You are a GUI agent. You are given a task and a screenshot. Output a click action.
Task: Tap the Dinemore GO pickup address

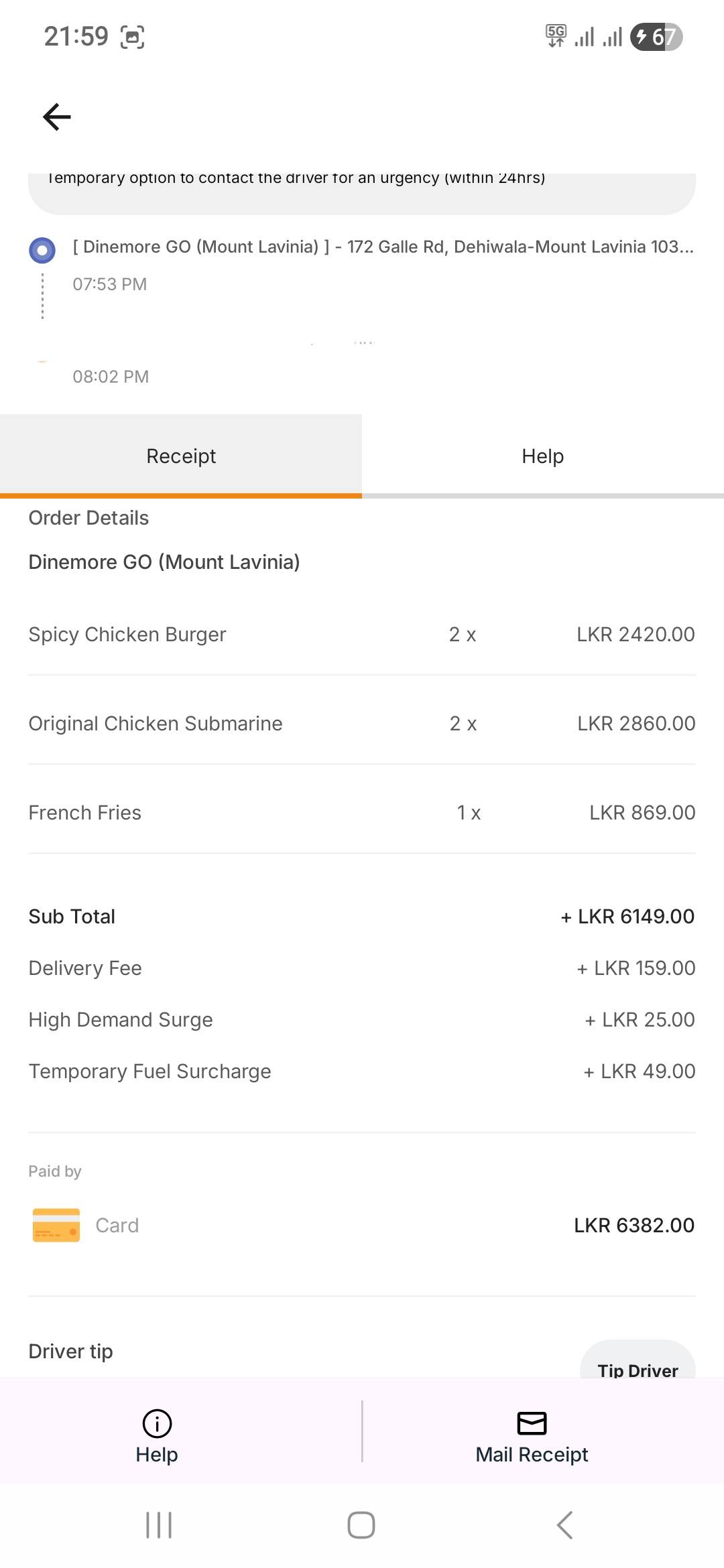pos(383,247)
